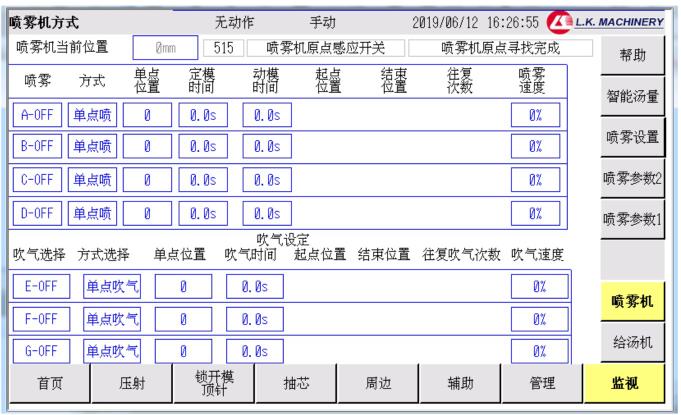
Task: Open the 辅助 tab
Action: 460,383
